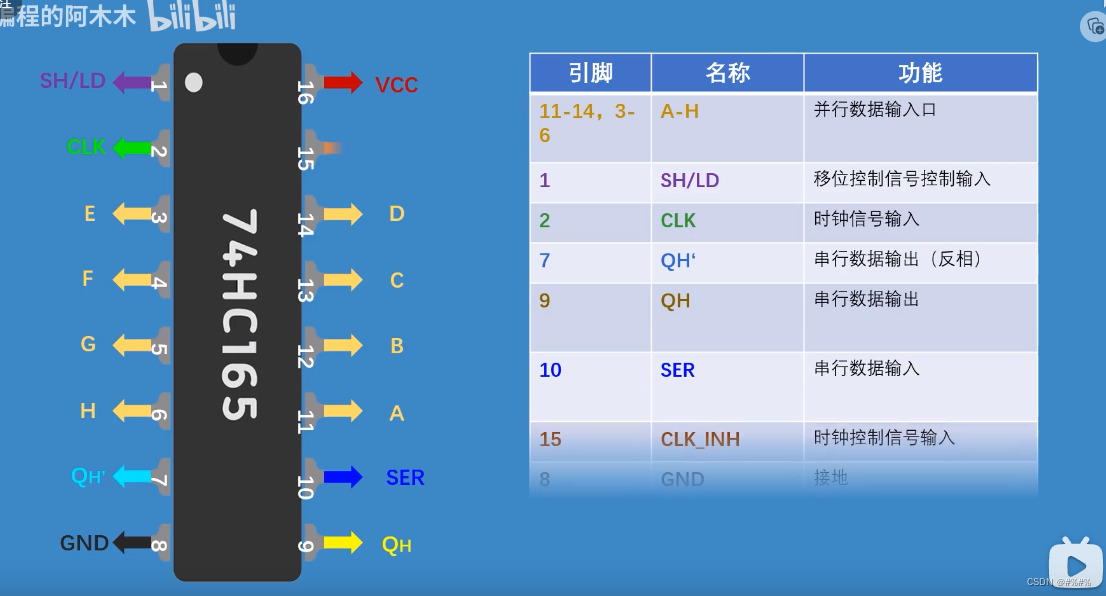Click the SER label beside pin 10

[x=406, y=478]
